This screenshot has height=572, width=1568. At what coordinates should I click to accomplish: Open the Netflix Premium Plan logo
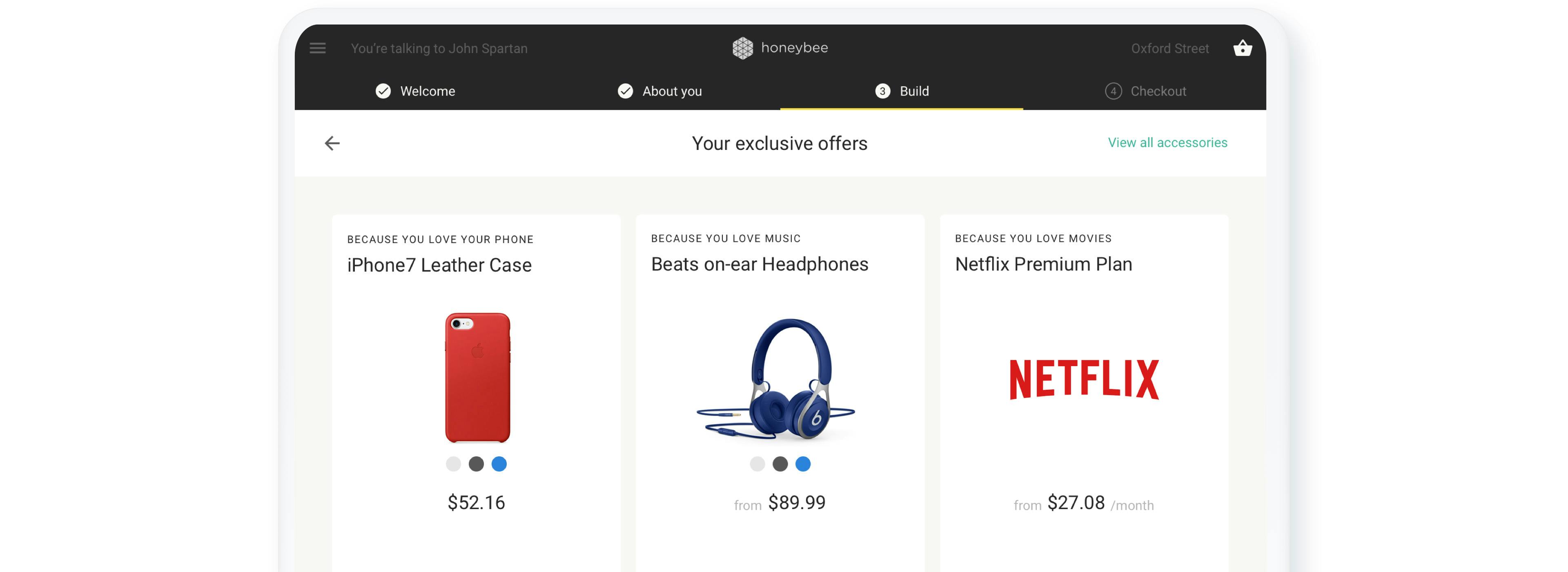coord(1084,380)
